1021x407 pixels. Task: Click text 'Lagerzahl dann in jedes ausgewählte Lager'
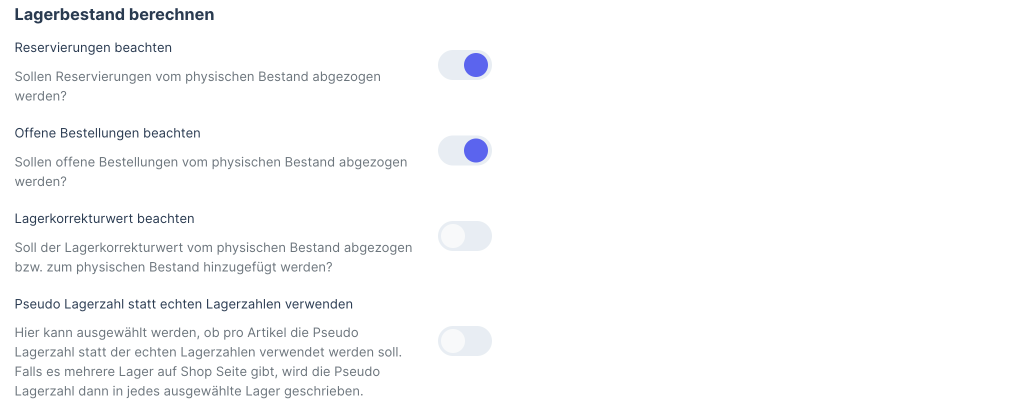click(188, 391)
